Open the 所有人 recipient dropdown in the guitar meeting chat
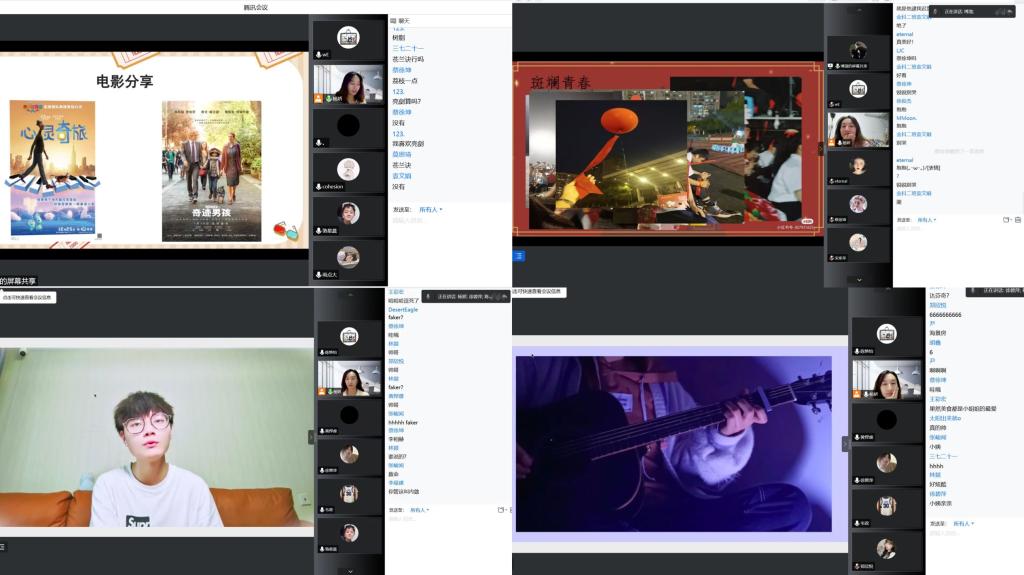 (x=963, y=523)
